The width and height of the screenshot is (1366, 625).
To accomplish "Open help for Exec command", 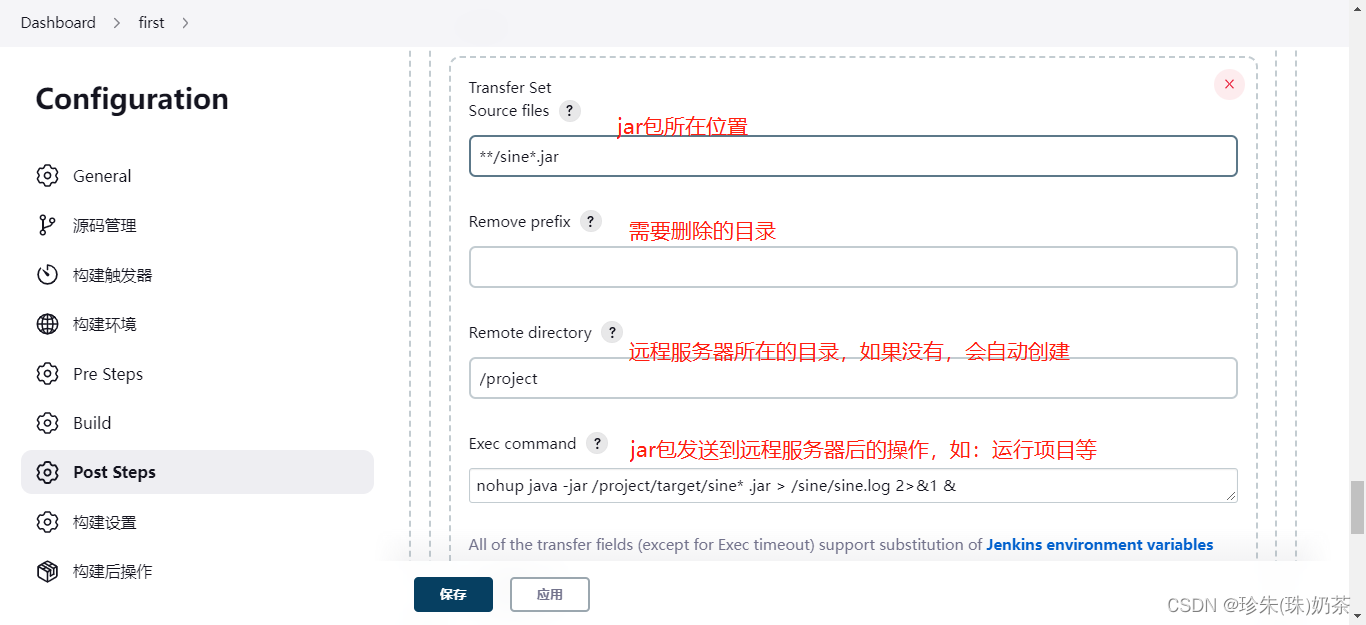I will click(597, 444).
